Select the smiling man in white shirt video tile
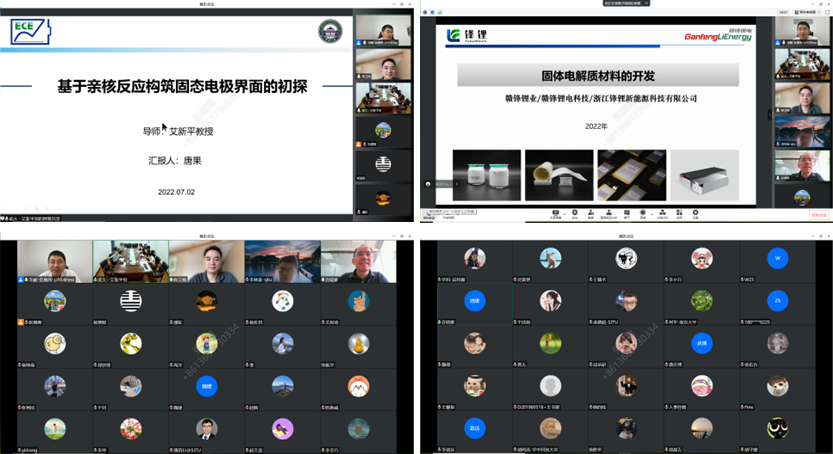The height and width of the screenshot is (454, 833). [x=55, y=261]
